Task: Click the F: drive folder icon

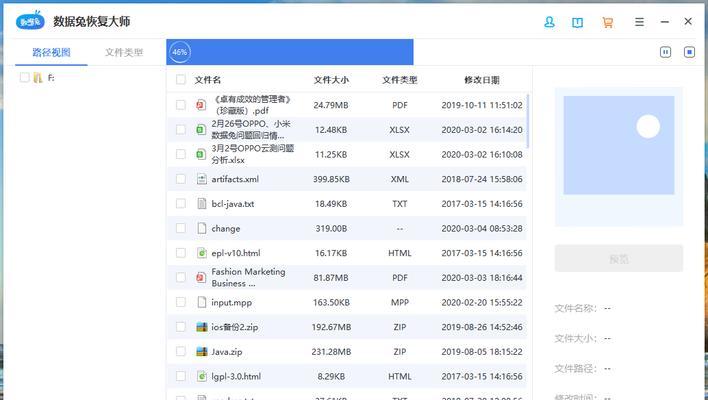Action: (38, 78)
